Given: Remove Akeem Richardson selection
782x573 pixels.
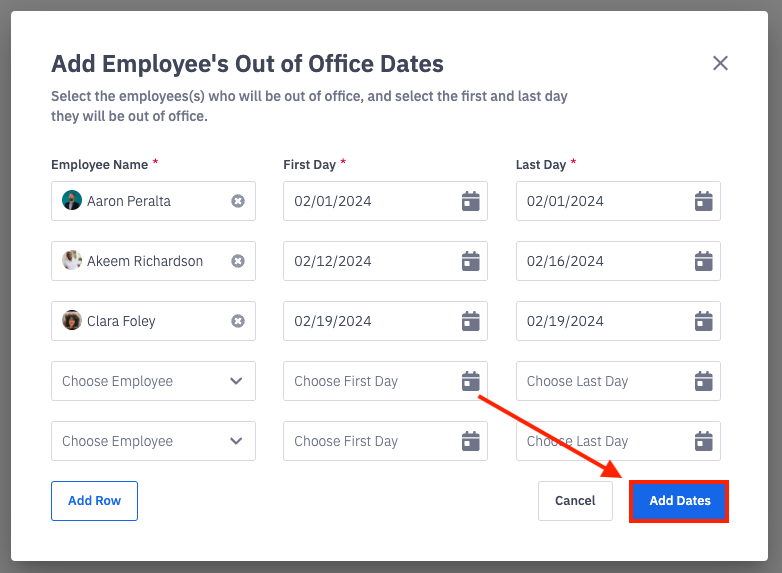Looking at the screenshot, I should click(238, 261).
